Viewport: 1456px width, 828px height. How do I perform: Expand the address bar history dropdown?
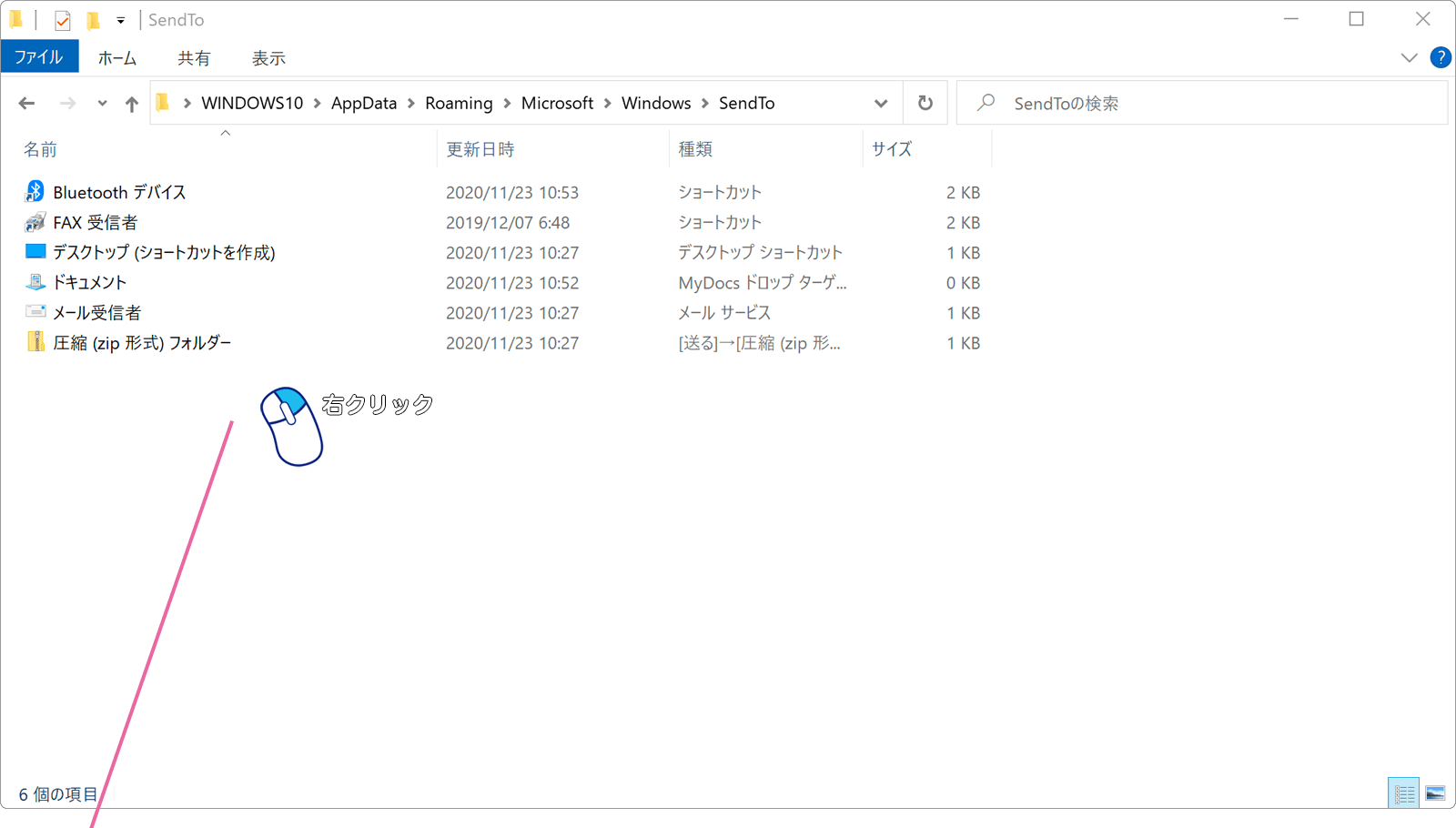[881, 104]
